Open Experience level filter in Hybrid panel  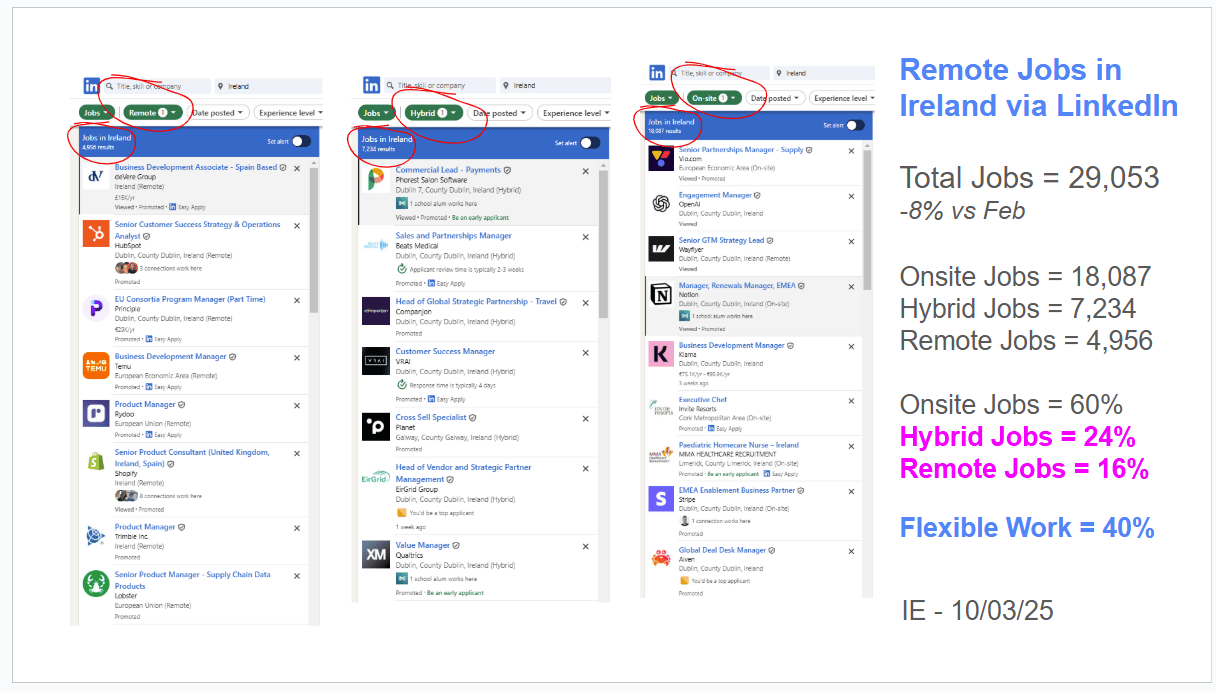pyautogui.click(x=573, y=113)
